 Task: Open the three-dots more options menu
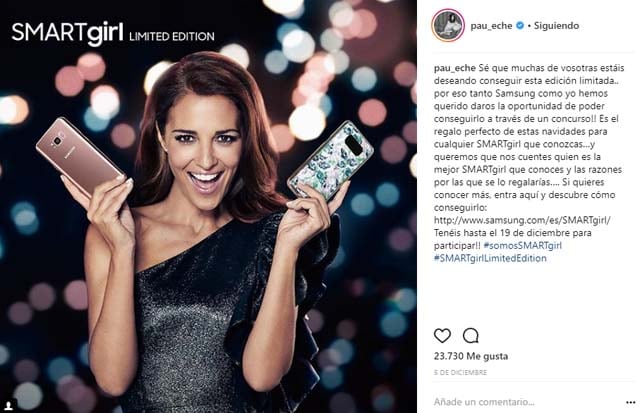(x=630, y=402)
